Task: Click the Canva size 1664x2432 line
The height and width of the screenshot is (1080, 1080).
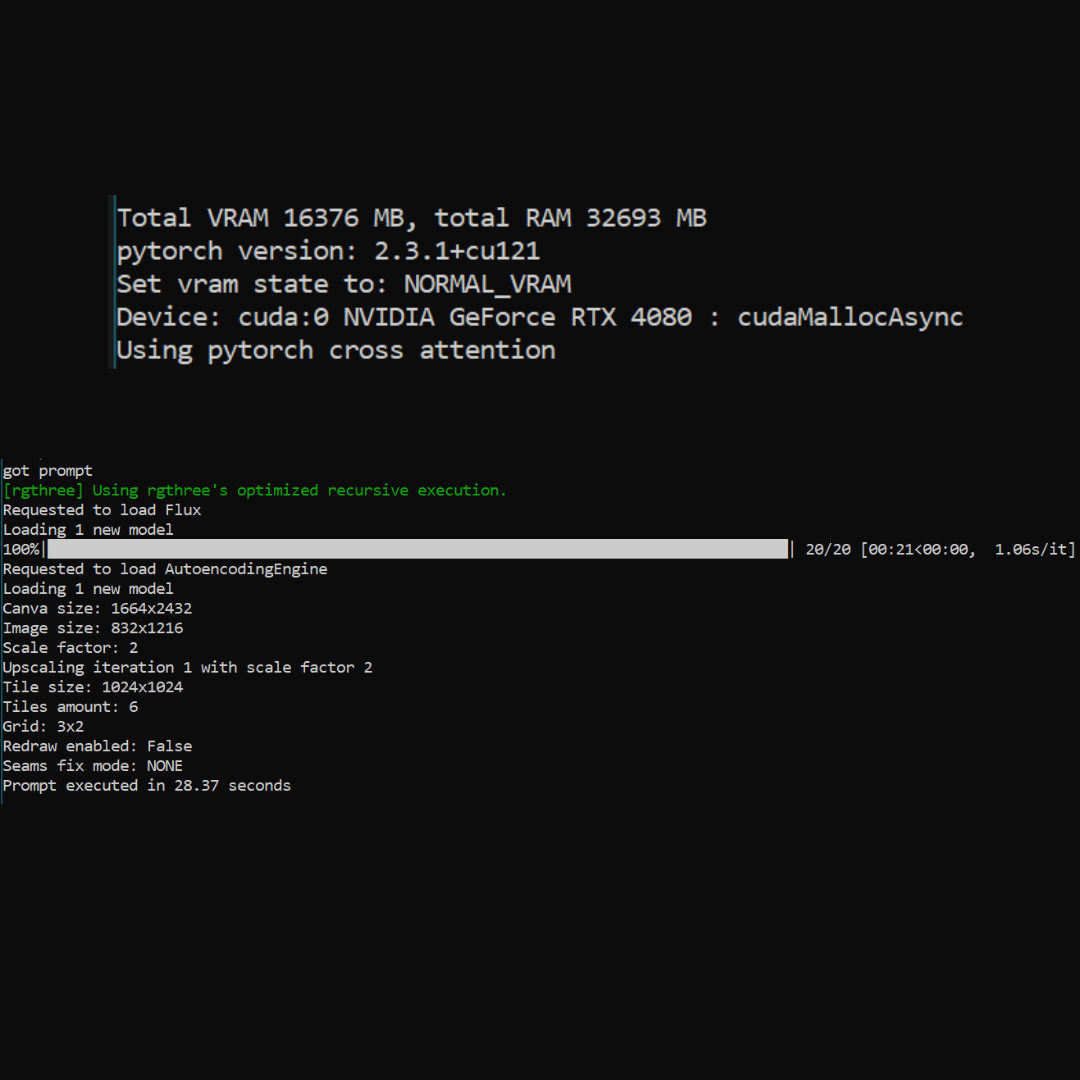Action: [x=97, y=608]
